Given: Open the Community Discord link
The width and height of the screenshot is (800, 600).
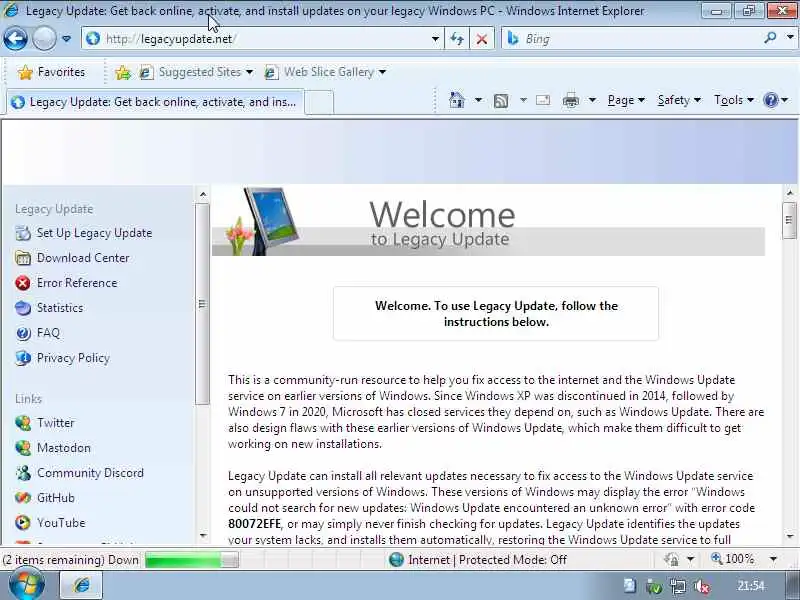Looking at the screenshot, I should pos(90,473).
